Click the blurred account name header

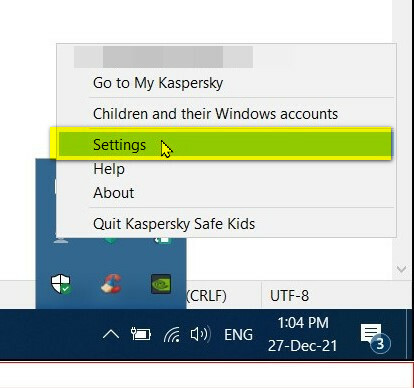coord(163,57)
